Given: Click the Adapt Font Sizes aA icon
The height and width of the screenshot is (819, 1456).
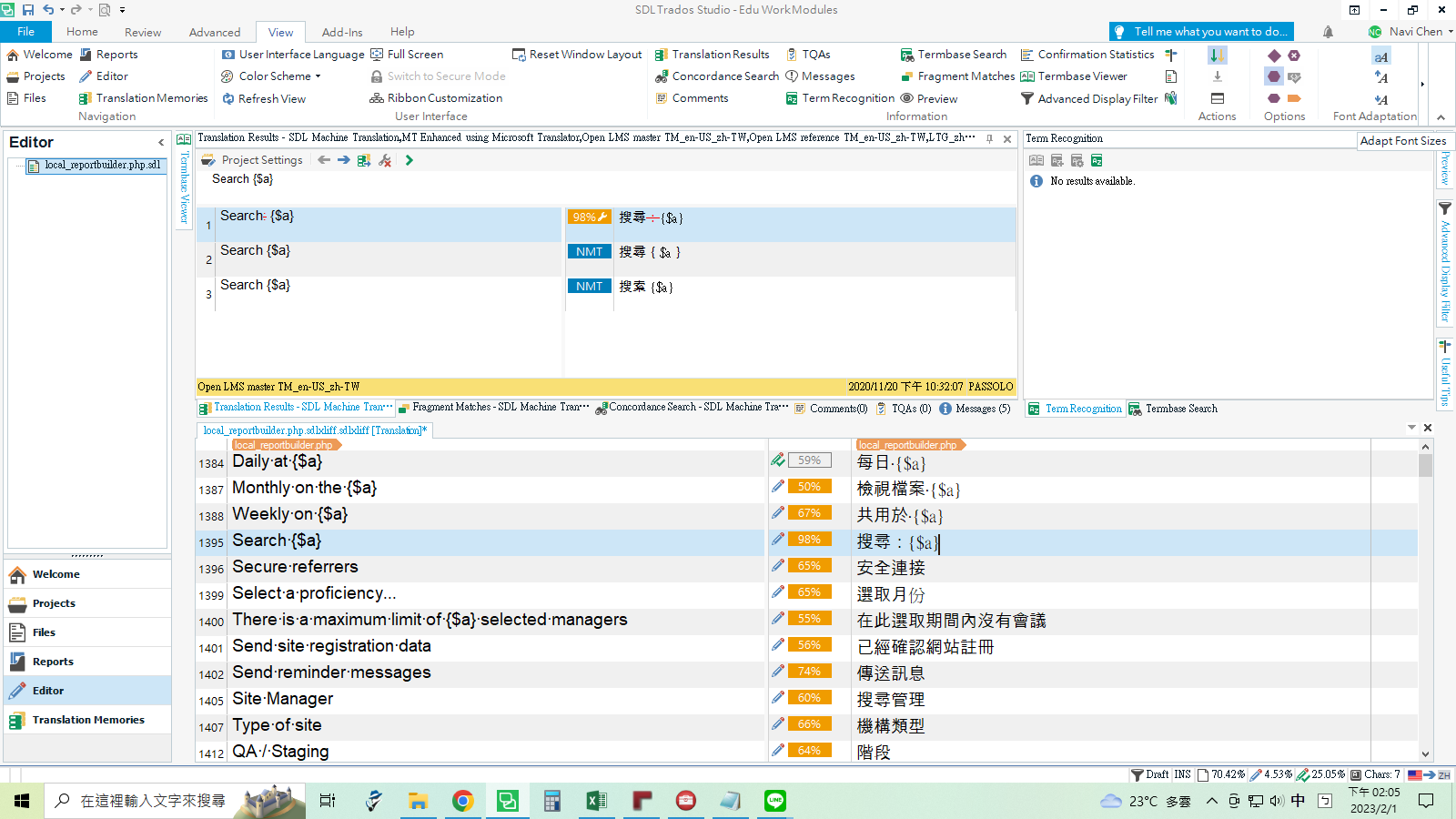Looking at the screenshot, I should [1381, 56].
